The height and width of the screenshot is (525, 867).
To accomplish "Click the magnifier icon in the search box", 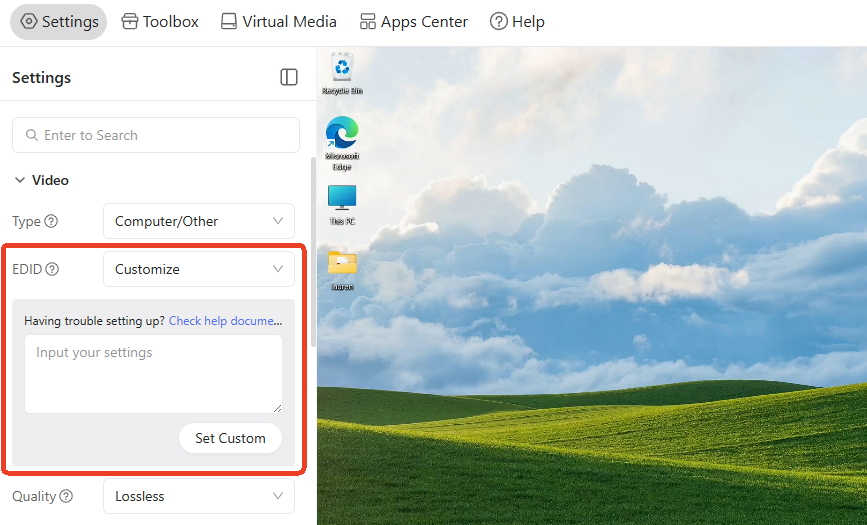I will pos(32,135).
